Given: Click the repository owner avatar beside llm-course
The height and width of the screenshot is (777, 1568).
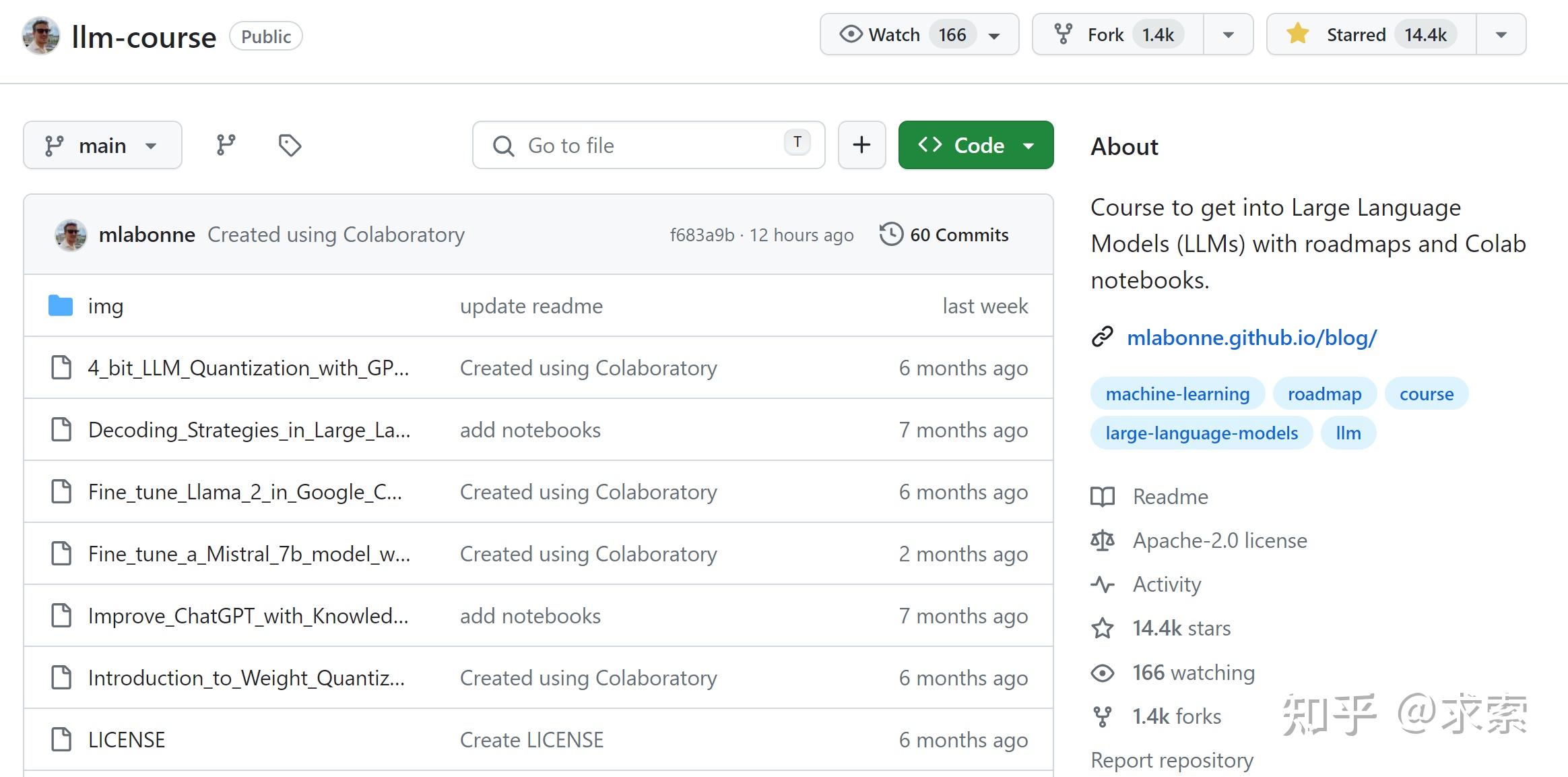Looking at the screenshot, I should 40,36.
